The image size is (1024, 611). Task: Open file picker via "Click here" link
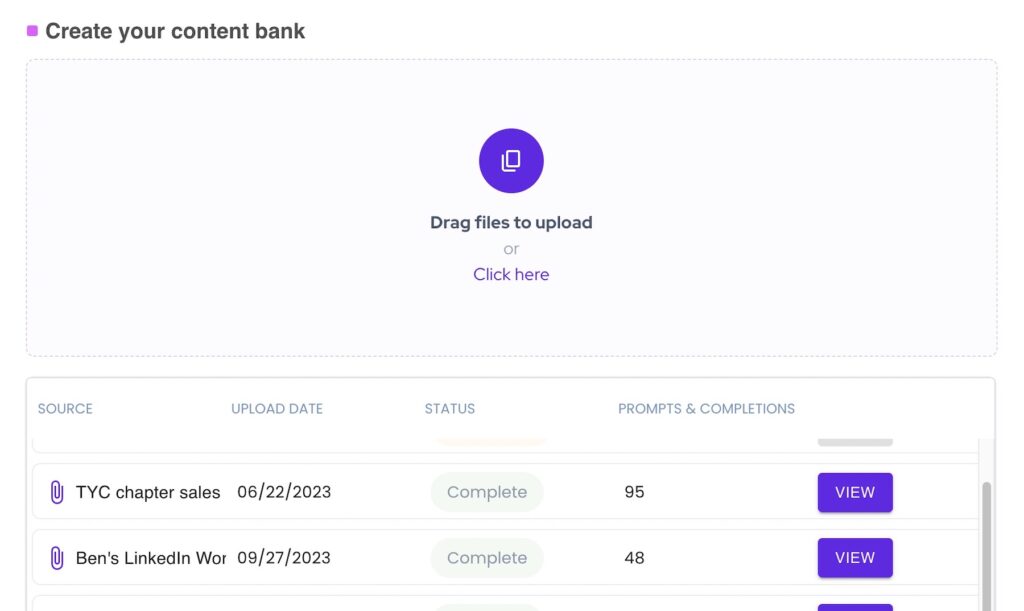pyautogui.click(x=511, y=274)
